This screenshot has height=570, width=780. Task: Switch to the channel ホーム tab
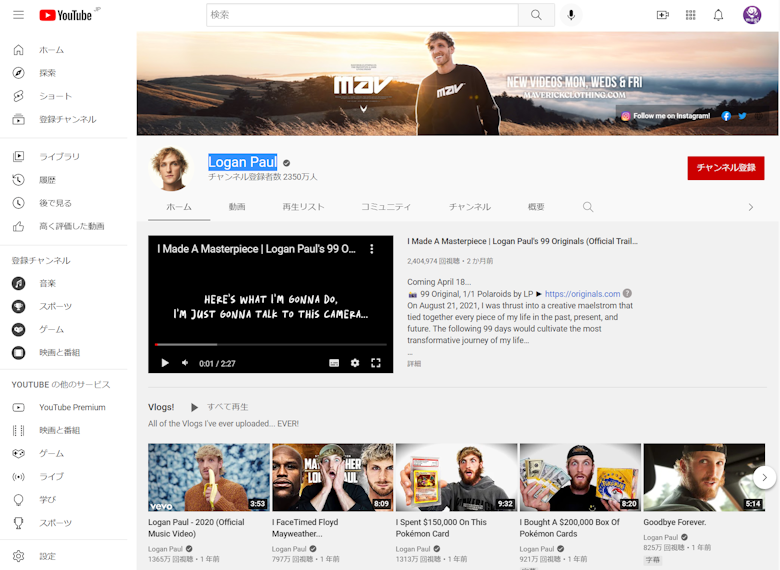(179, 207)
